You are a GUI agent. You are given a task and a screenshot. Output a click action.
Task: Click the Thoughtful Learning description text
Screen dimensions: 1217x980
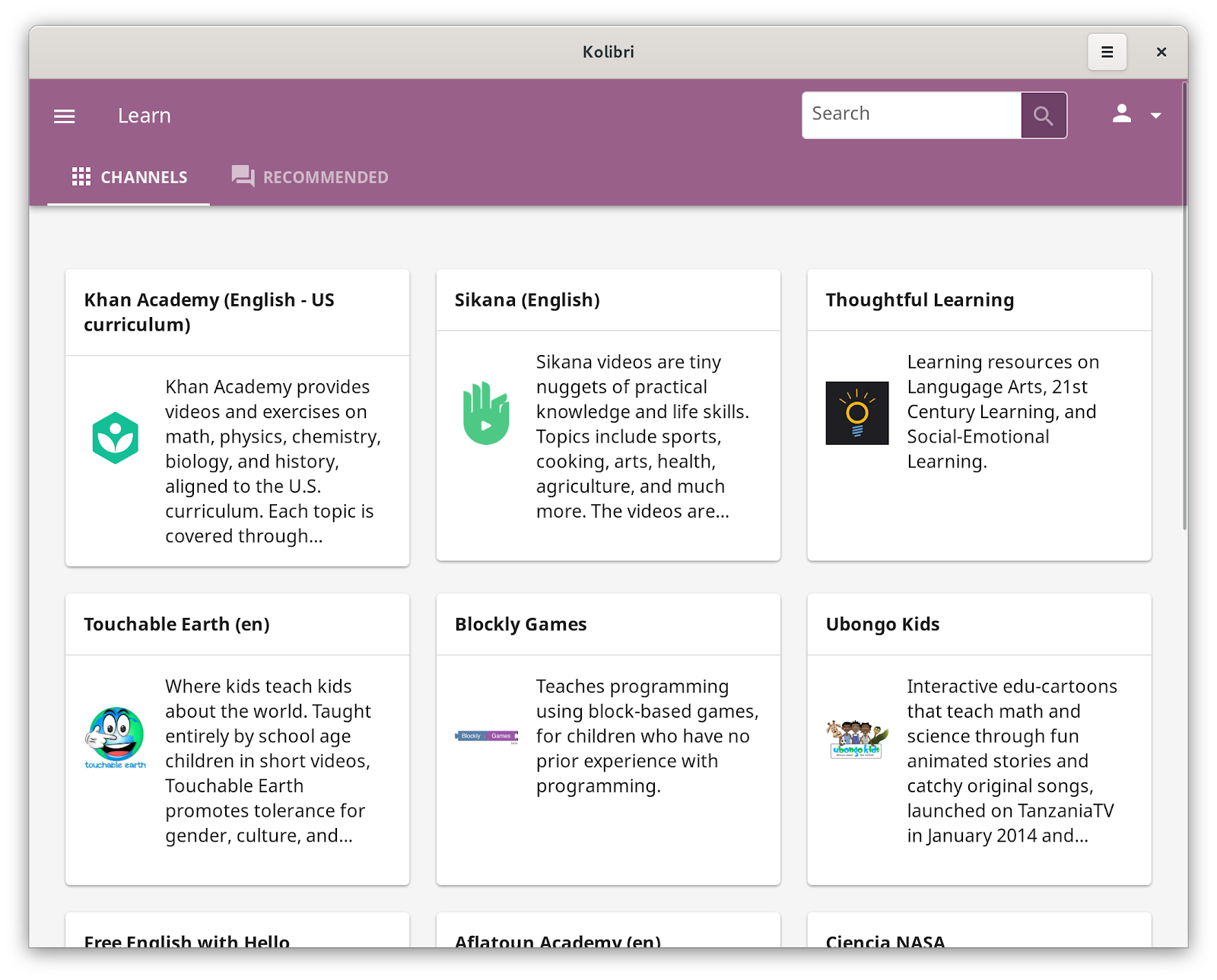pyautogui.click(x=1003, y=411)
